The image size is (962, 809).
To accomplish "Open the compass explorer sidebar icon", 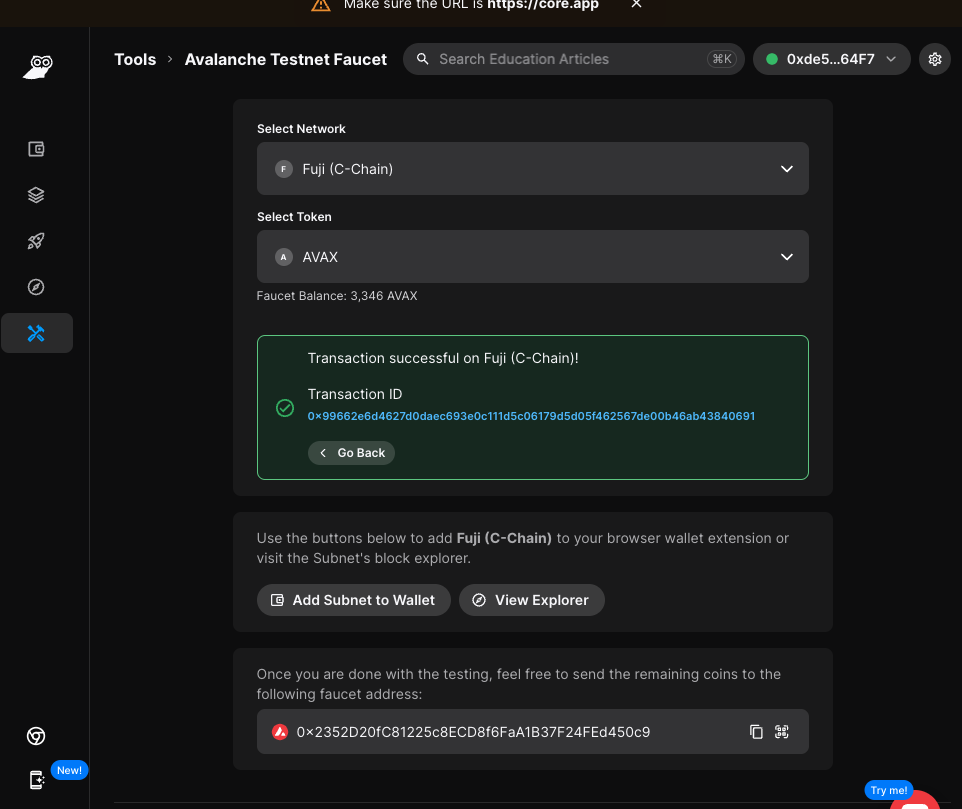I will coord(36,287).
